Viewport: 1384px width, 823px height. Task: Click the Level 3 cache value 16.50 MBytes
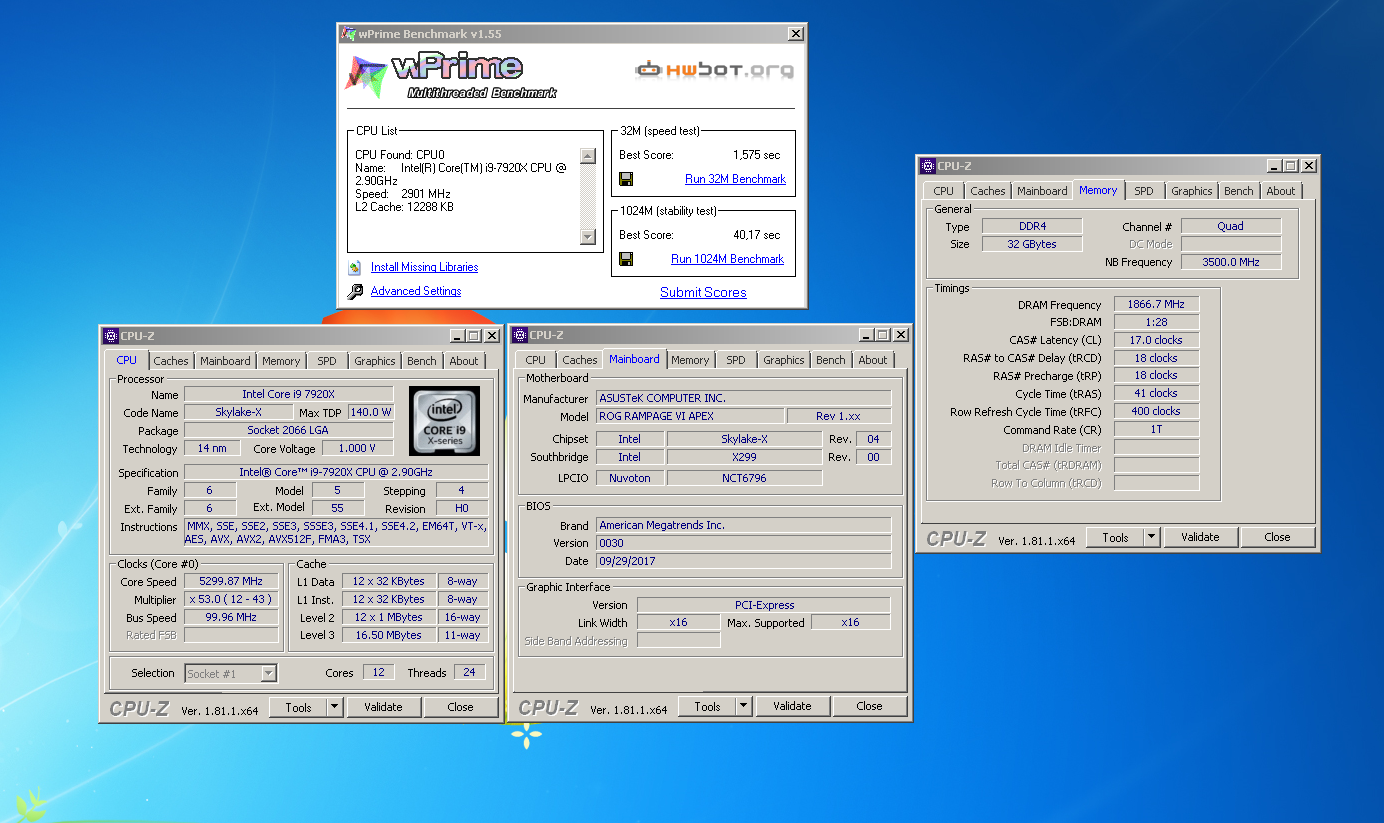tap(388, 635)
